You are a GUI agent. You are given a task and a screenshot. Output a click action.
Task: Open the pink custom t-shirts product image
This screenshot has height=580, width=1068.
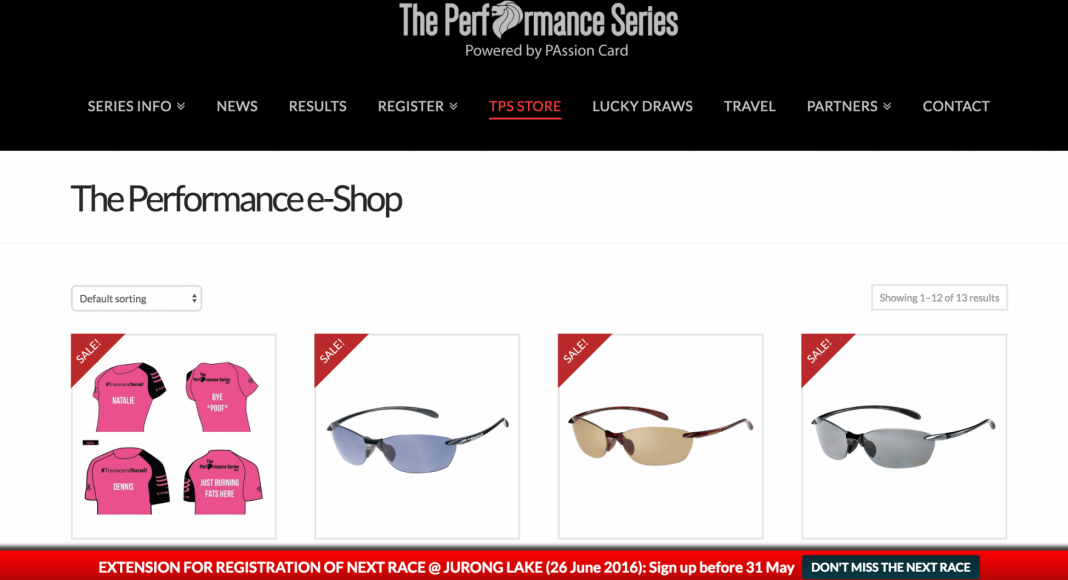pyautogui.click(x=174, y=436)
